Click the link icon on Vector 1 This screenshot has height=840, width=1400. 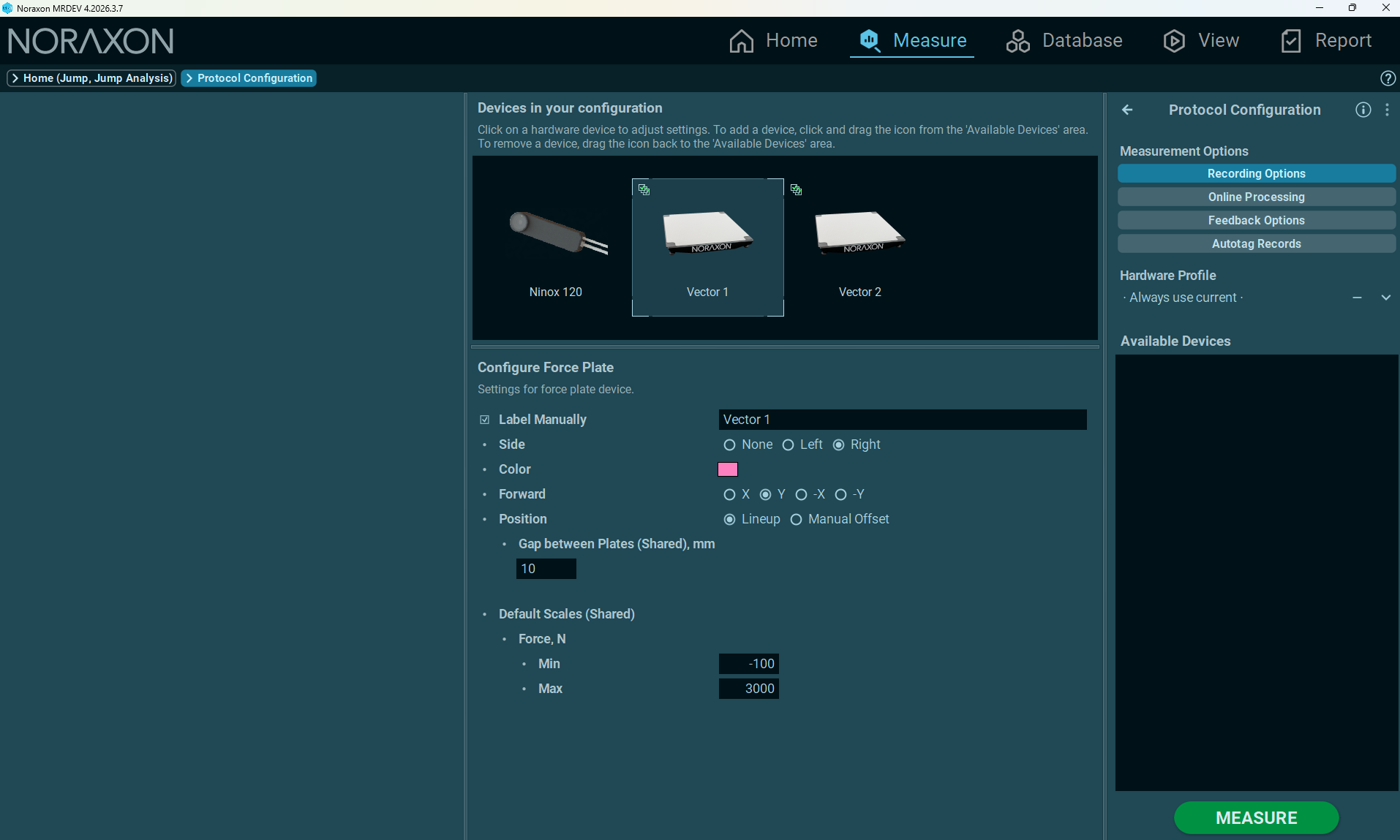644,189
